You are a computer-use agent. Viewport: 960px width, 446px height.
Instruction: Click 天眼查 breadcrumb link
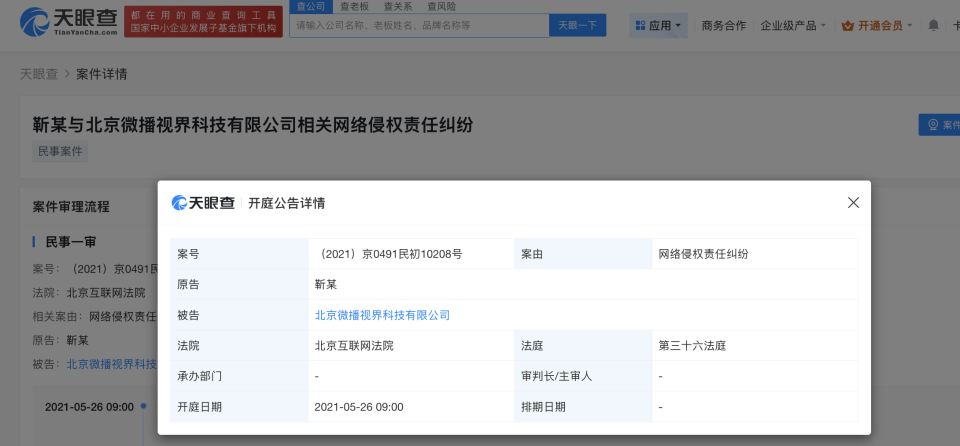39,74
